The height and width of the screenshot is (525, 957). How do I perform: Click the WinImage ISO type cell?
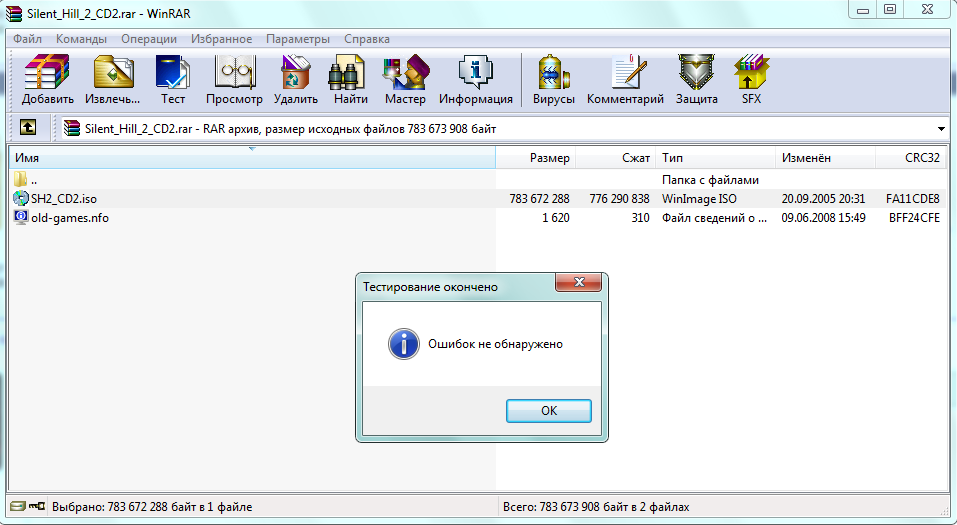click(699, 199)
